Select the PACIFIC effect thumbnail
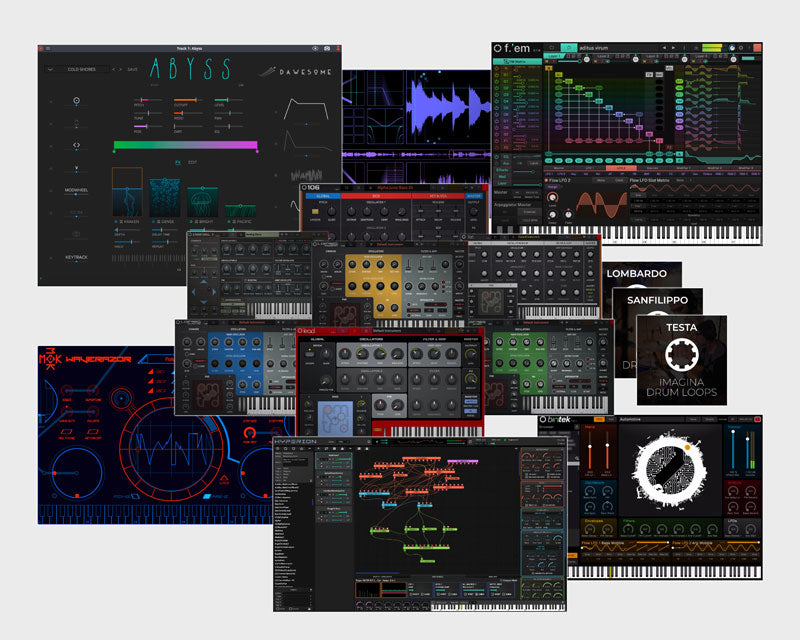This screenshot has height=640, width=800. tap(240, 211)
